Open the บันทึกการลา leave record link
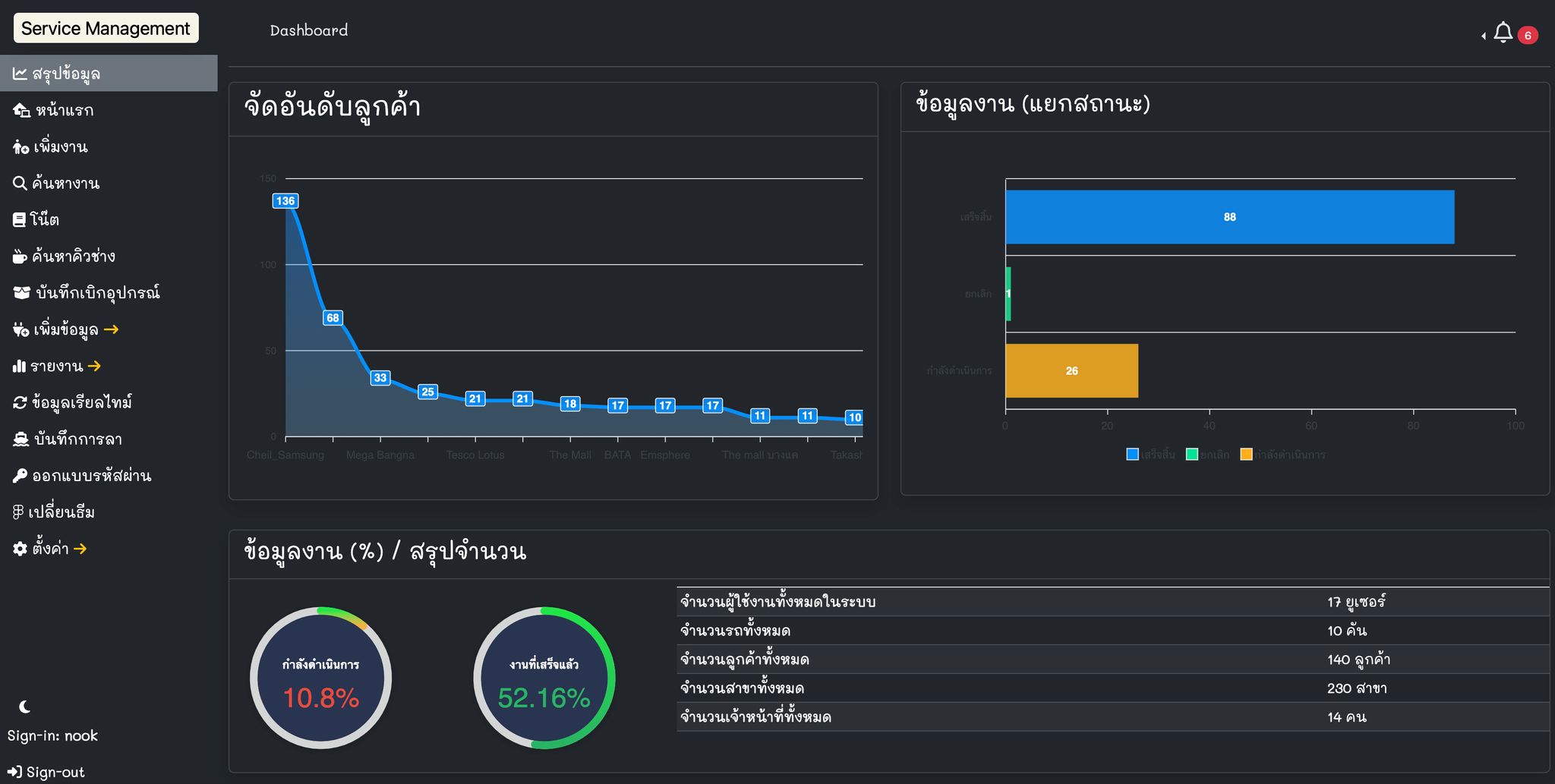The image size is (1555, 784). coord(77,439)
